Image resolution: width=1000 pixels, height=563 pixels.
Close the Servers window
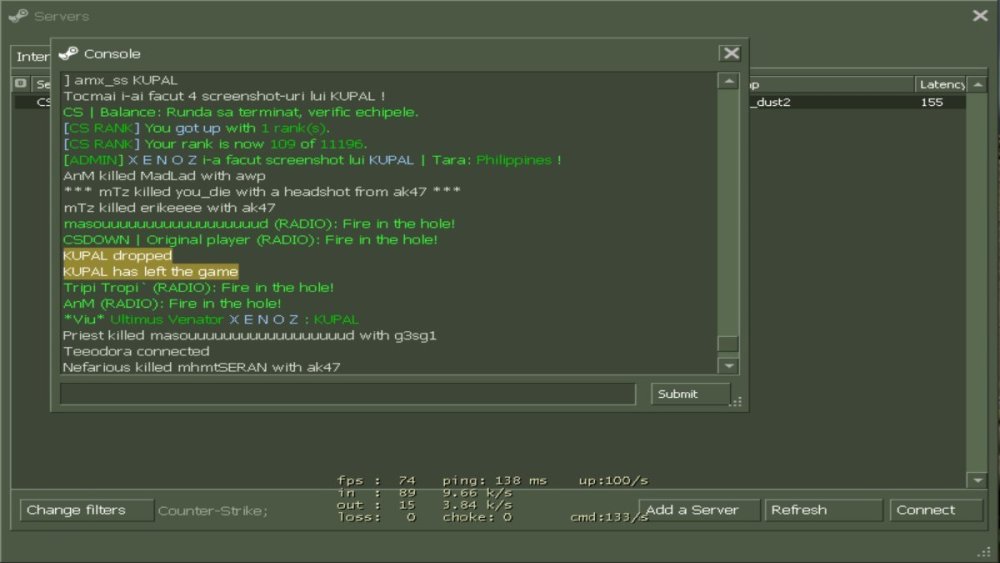click(x=980, y=15)
